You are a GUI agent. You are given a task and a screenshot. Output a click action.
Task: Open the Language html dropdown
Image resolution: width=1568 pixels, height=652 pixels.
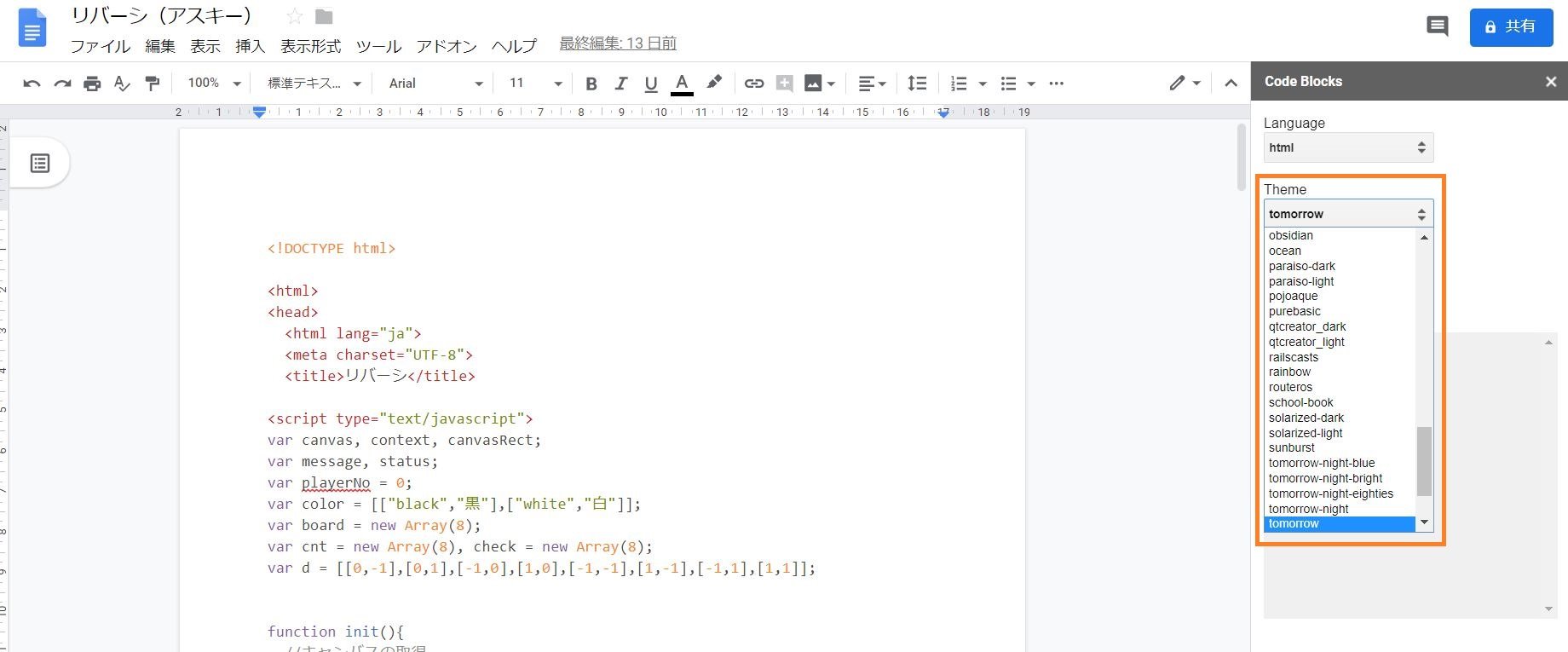pos(1348,147)
